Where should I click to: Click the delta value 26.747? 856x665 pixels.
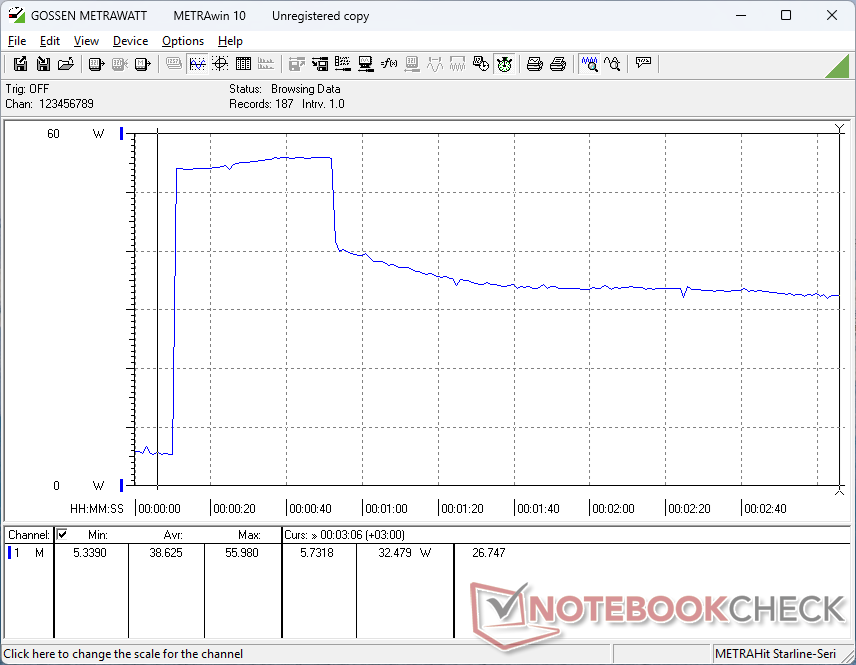489,553
